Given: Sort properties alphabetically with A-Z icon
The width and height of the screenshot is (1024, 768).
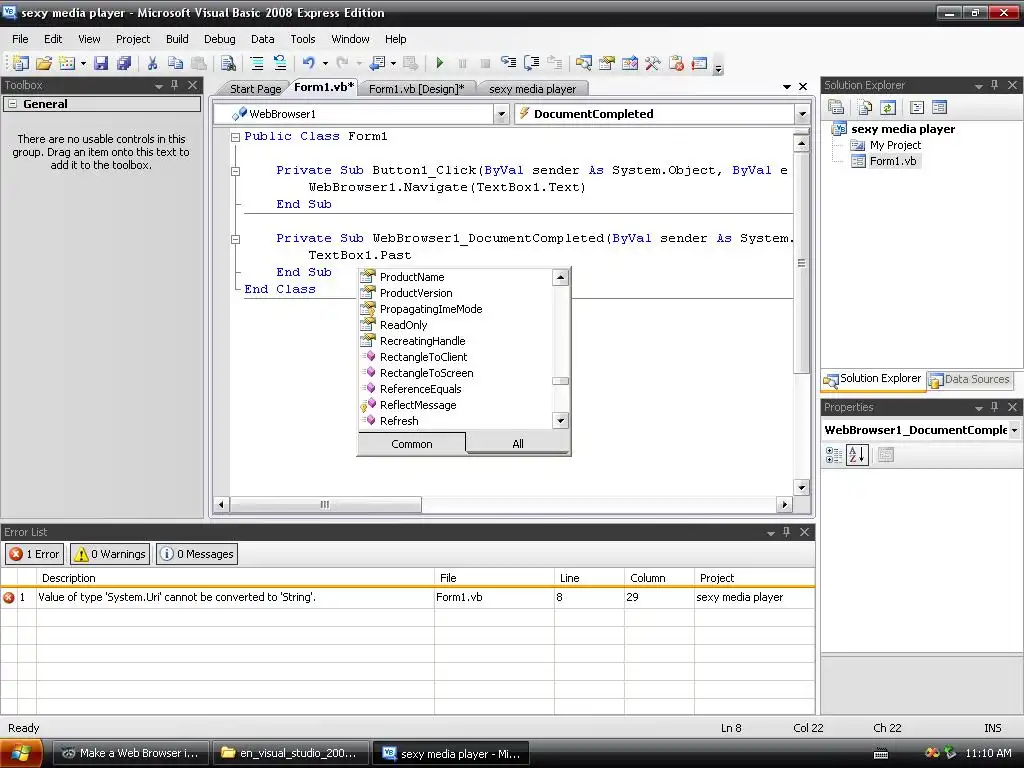Looking at the screenshot, I should coord(857,455).
